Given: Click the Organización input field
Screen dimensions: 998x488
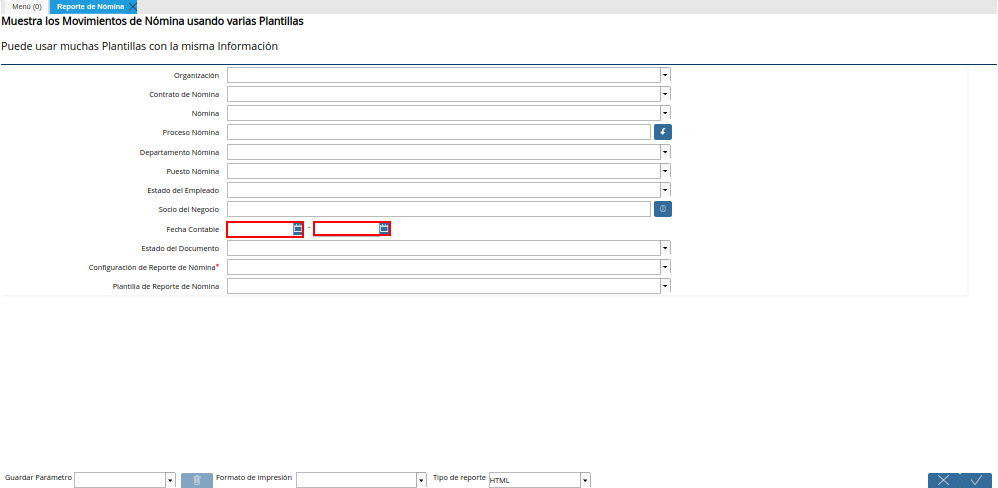Looking at the screenshot, I should [444, 75].
